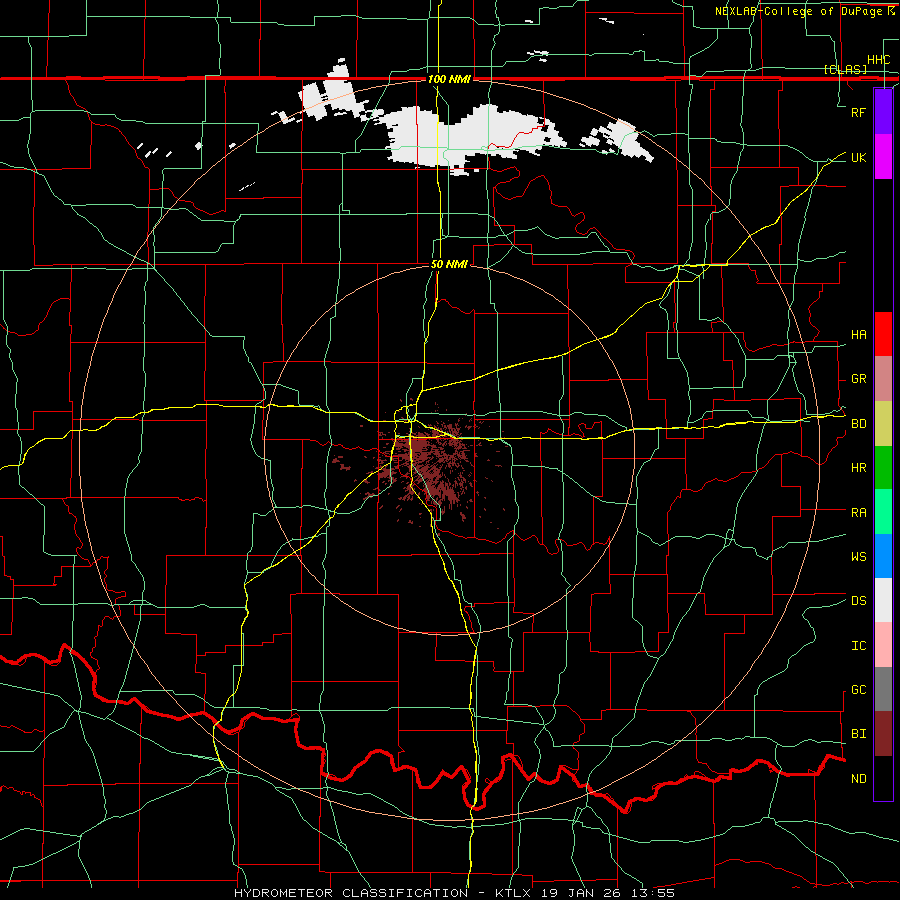Click the 50 NMI range ring label
Screen dimensions: 900x900
[449, 264]
